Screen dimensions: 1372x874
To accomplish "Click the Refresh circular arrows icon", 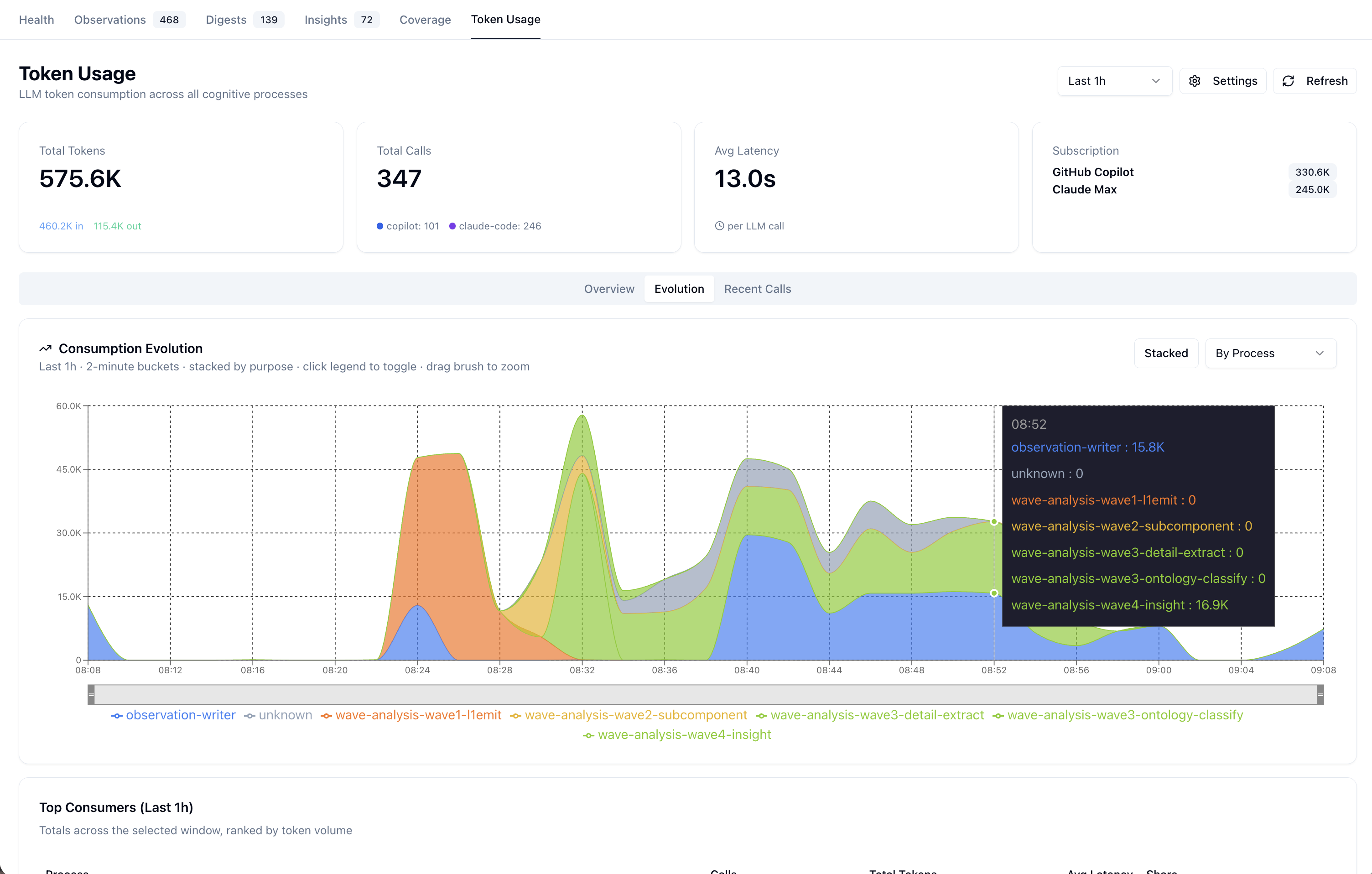I will (1288, 81).
